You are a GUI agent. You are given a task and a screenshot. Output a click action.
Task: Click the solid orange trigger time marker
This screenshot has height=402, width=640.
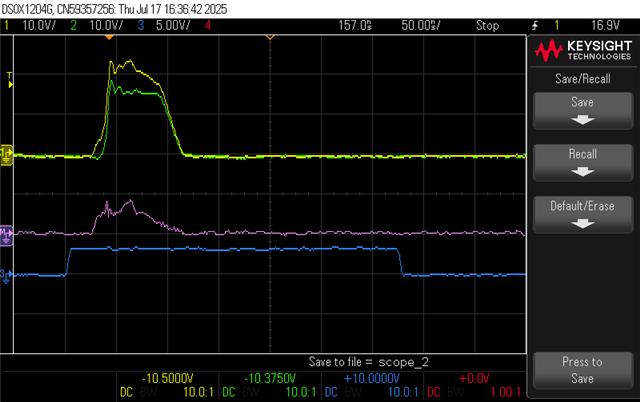coord(109,37)
